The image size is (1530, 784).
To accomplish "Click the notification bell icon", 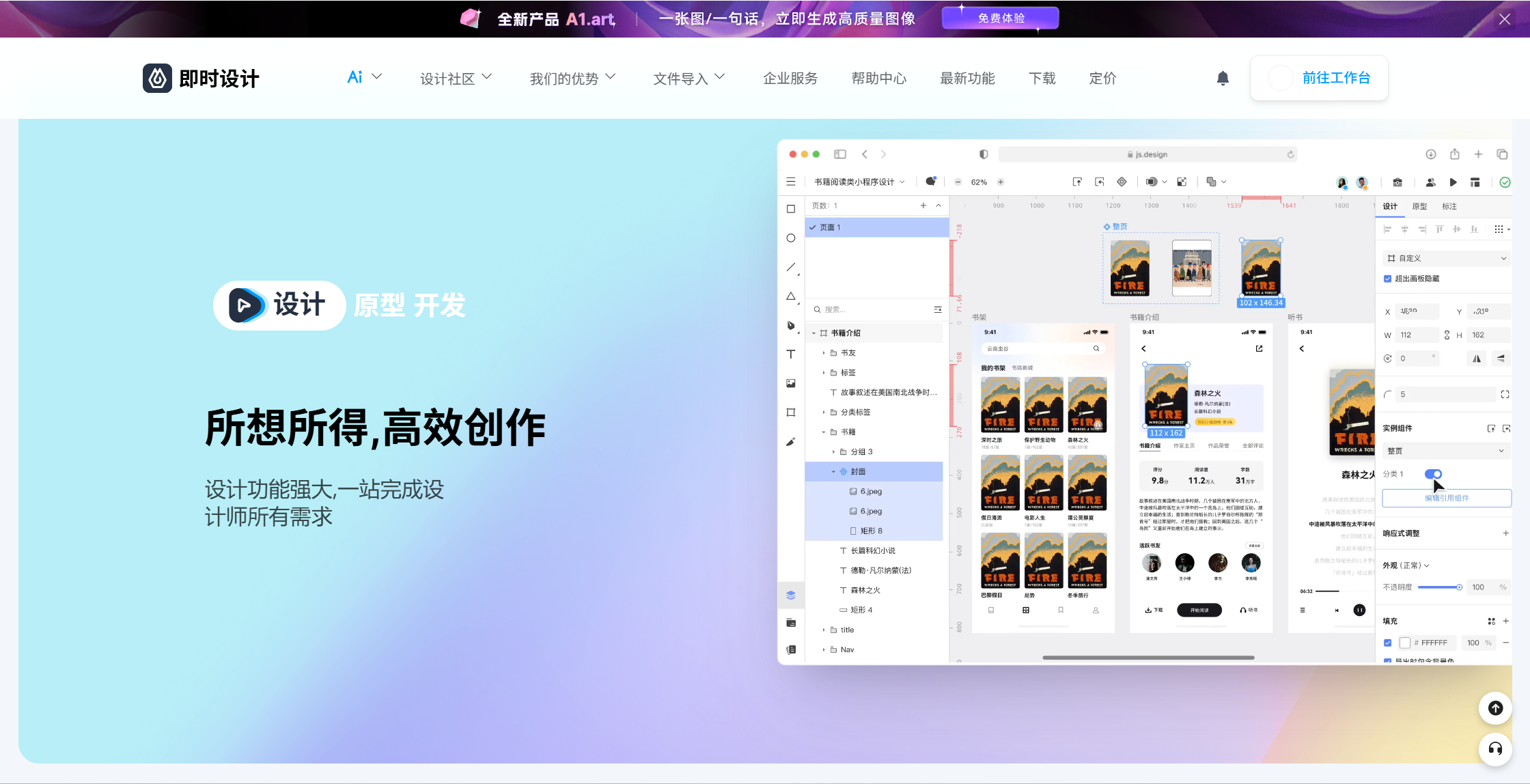I will pyautogui.click(x=1223, y=79).
